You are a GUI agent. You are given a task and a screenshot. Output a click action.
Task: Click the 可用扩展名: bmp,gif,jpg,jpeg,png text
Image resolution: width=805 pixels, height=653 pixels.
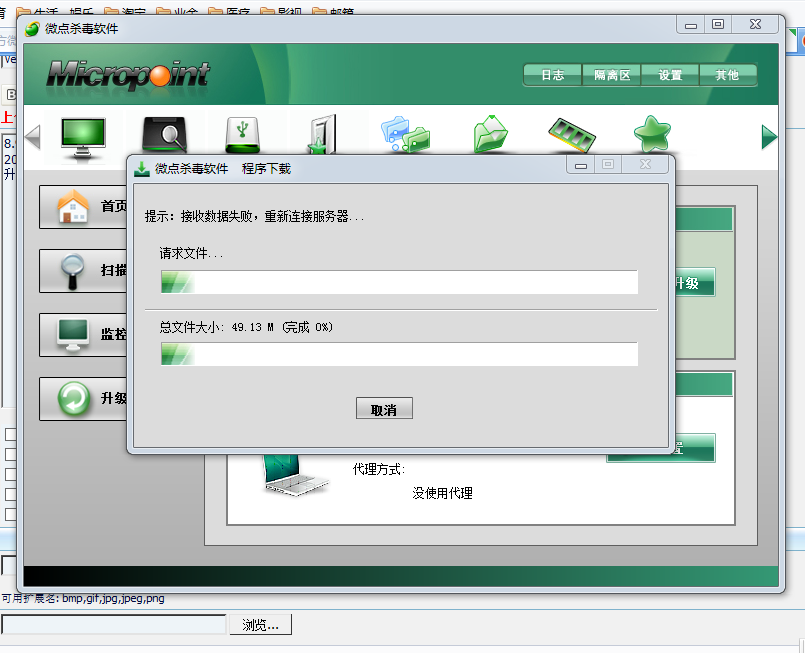[83, 598]
